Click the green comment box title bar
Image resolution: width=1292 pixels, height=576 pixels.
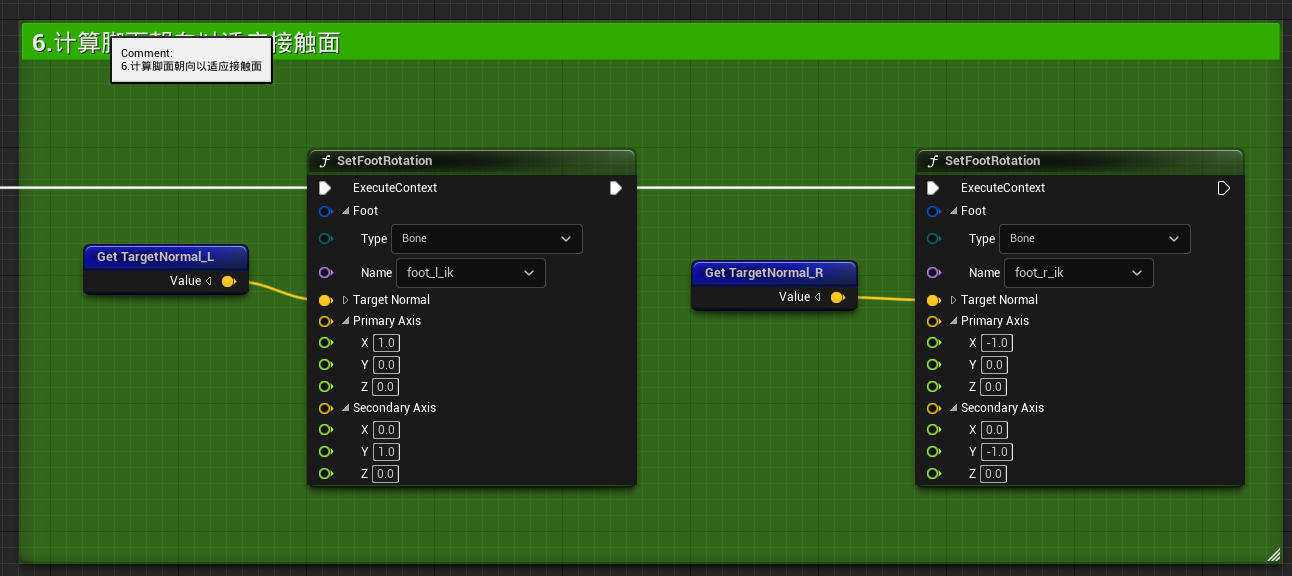tap(650, 42)
